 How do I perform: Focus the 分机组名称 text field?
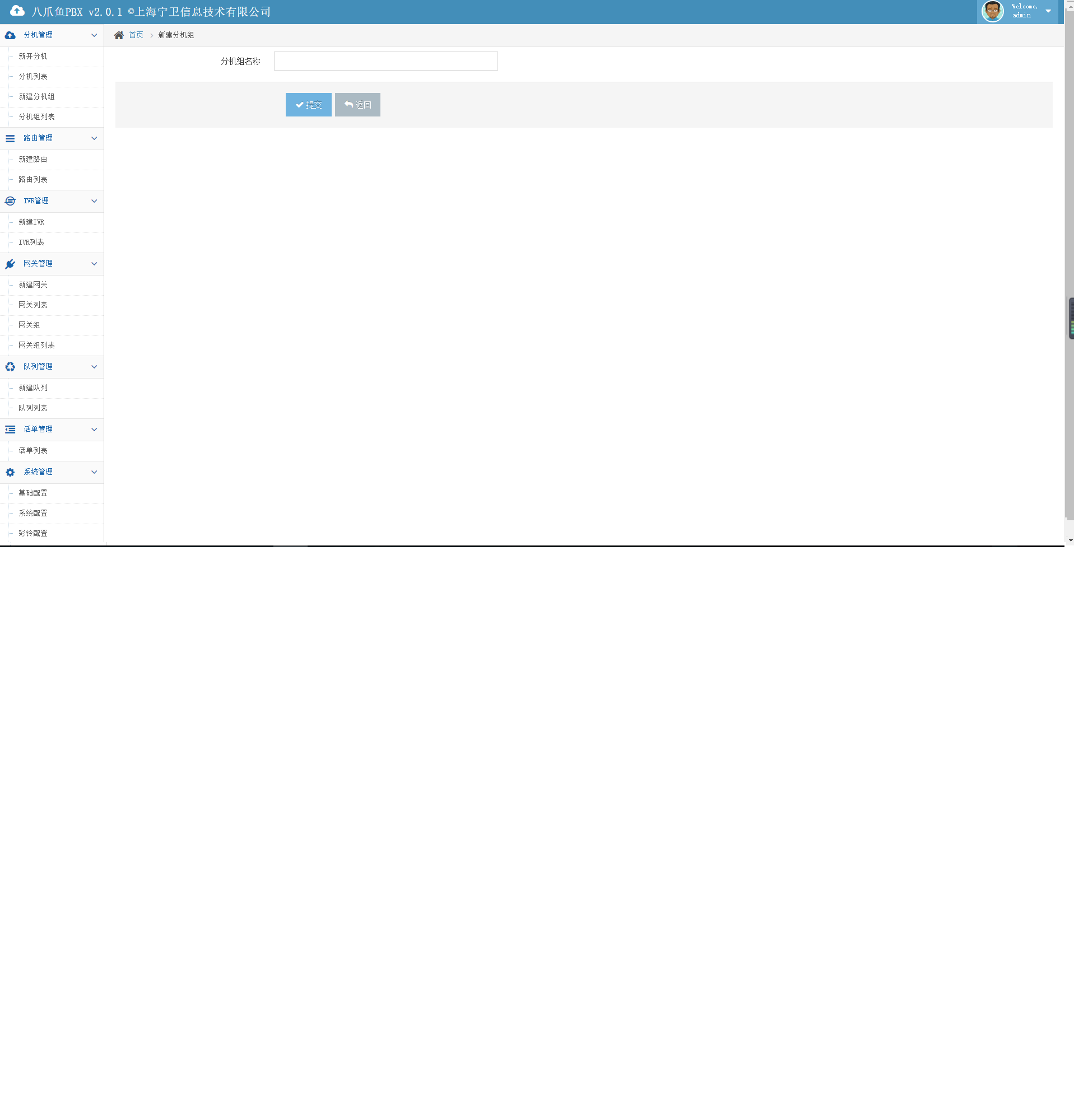(385, 61)
